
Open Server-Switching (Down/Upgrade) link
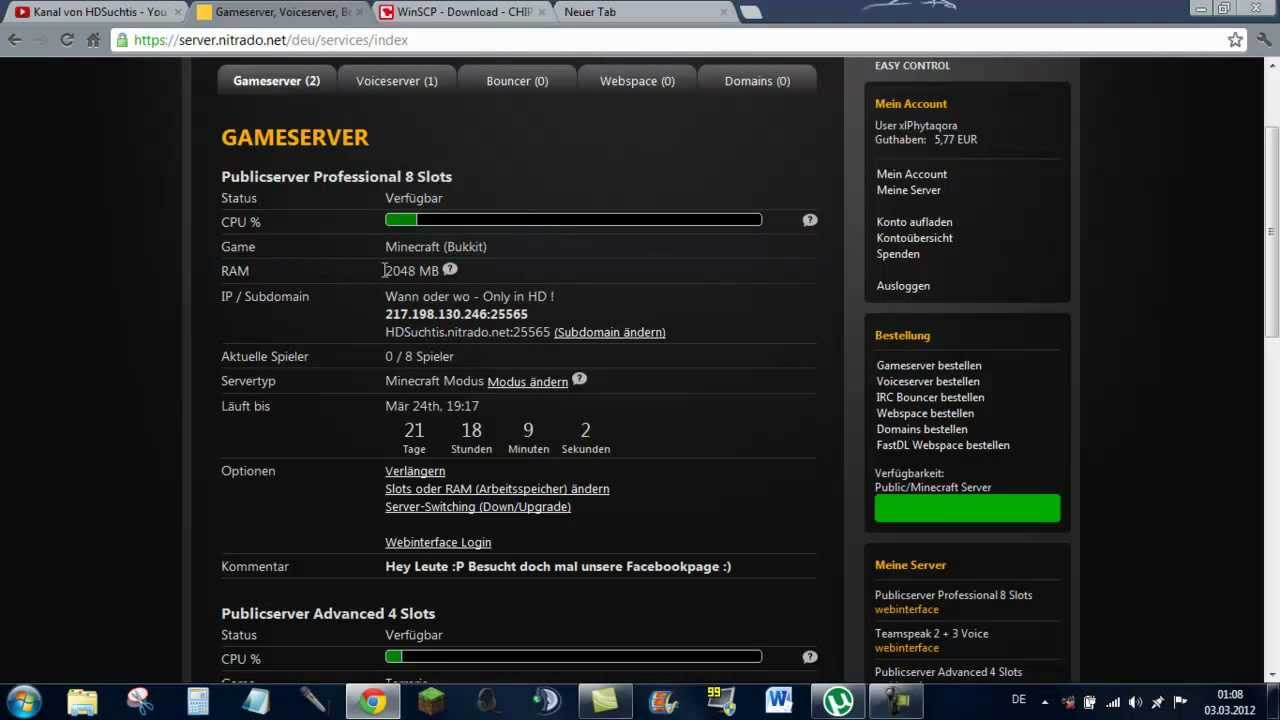[x=478, y=507]
